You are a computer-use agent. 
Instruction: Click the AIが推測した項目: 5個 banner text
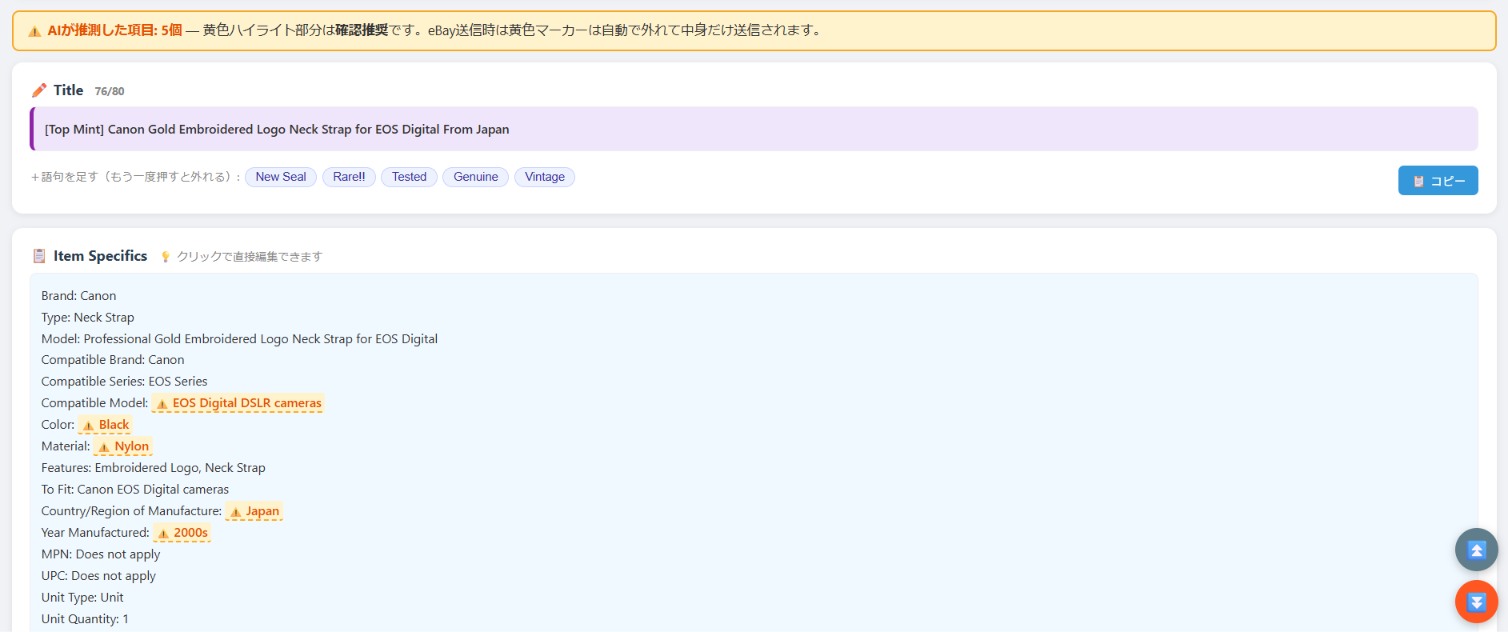coord(114,30)
